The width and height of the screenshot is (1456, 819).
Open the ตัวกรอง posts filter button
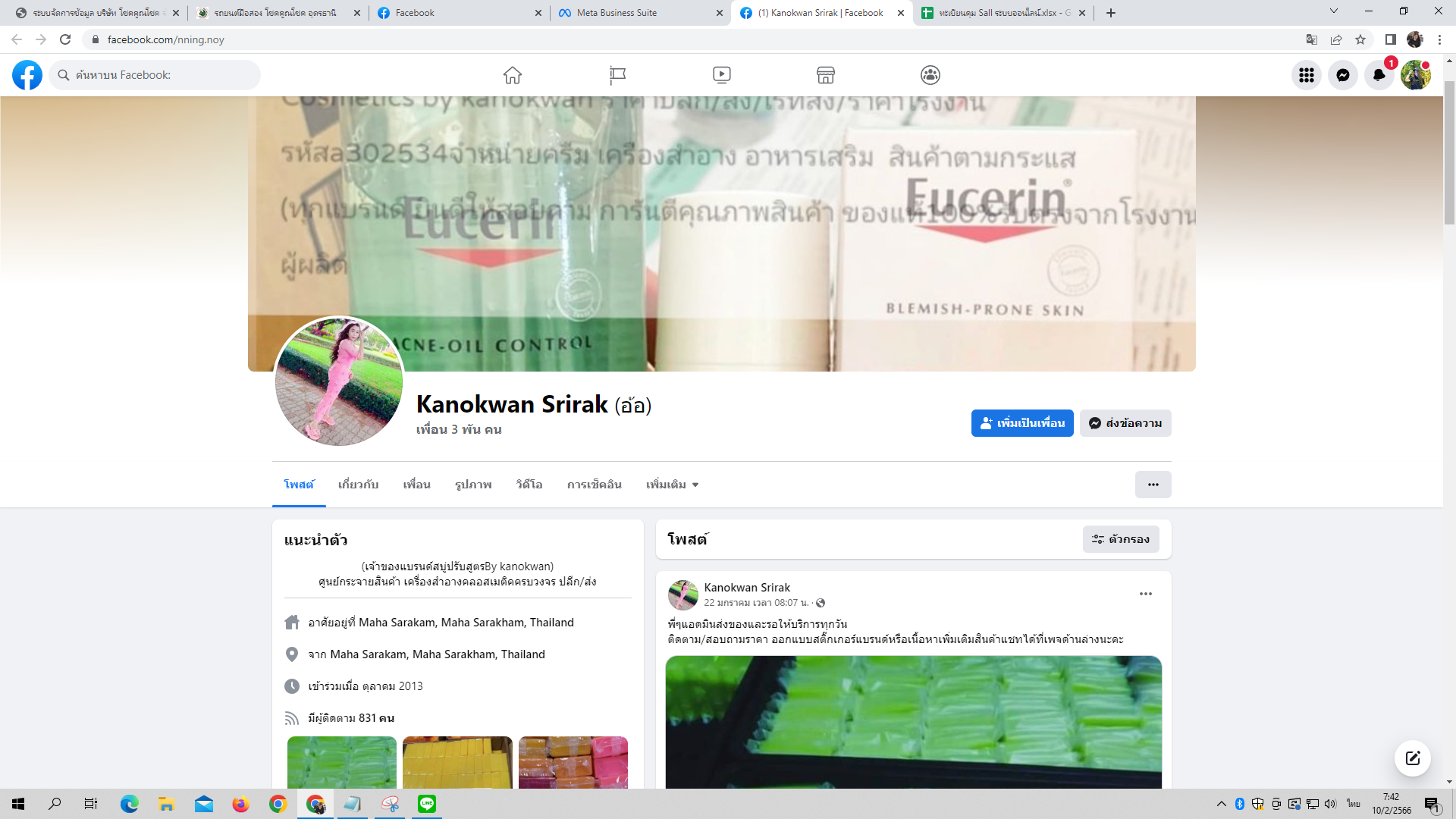pyautogui.click(x=1120, y=539)
